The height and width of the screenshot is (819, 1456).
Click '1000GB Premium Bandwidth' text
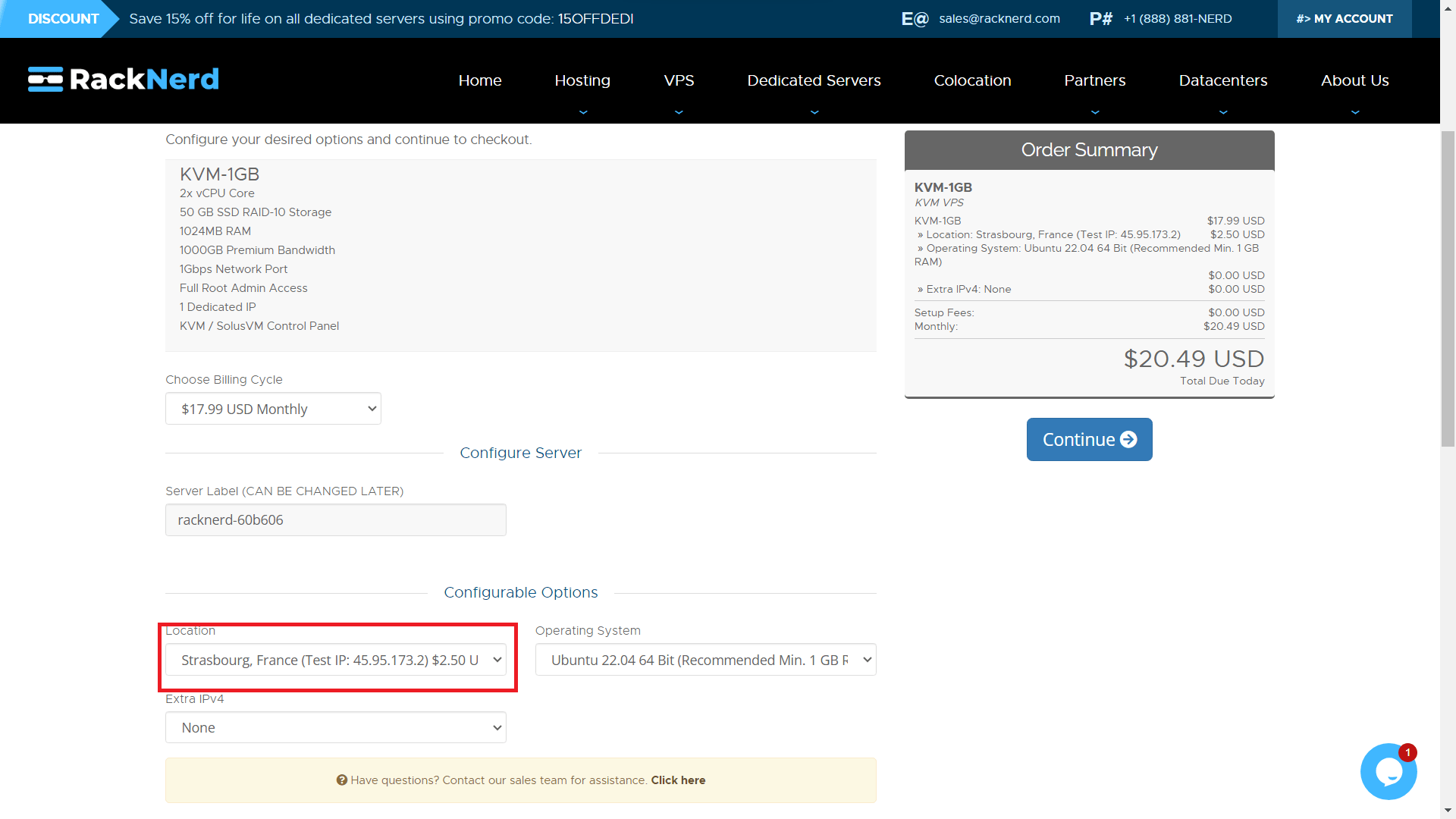tap(257, 250)
